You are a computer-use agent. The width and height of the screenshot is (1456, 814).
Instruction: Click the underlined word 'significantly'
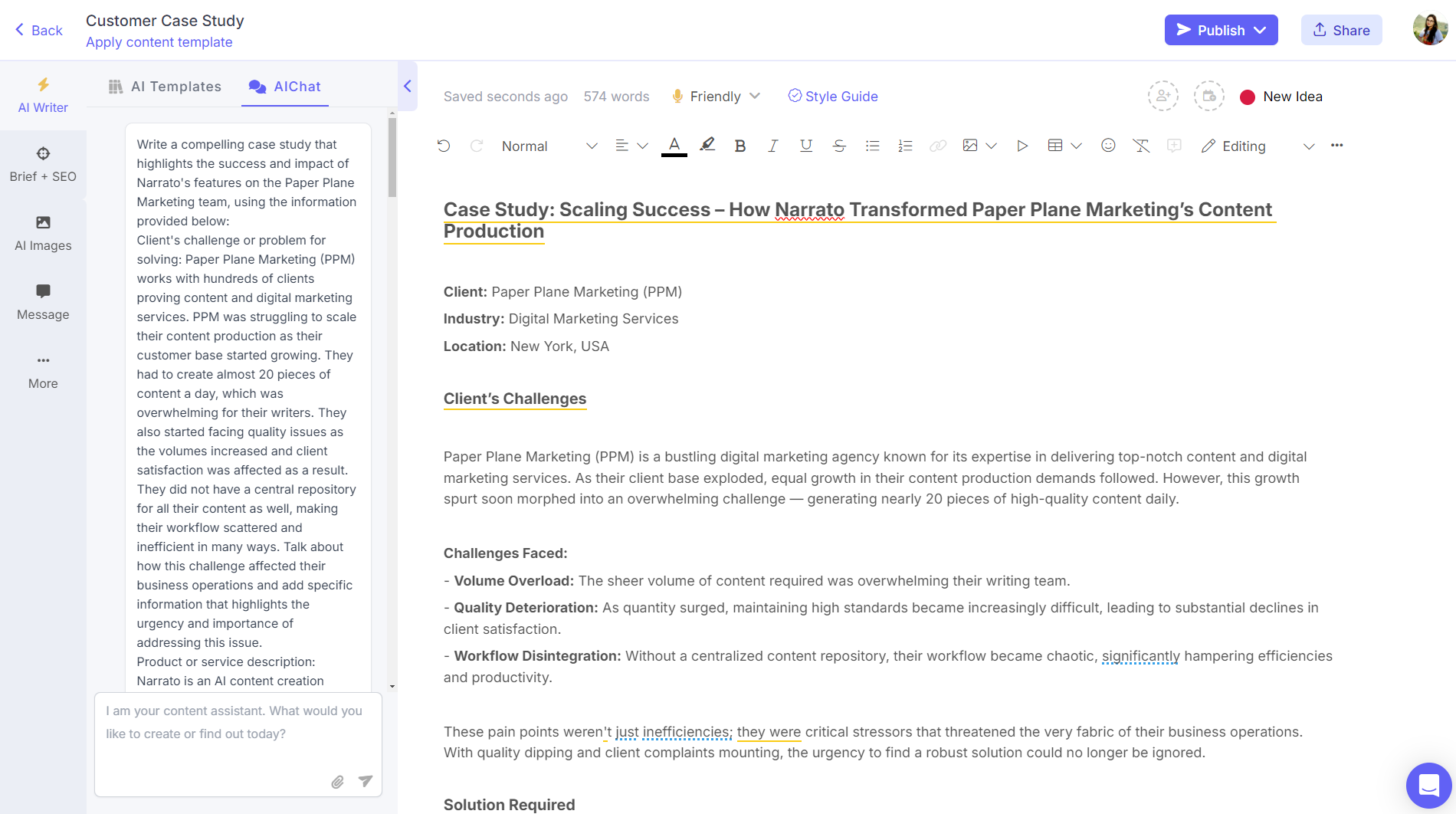point(1141,656)
